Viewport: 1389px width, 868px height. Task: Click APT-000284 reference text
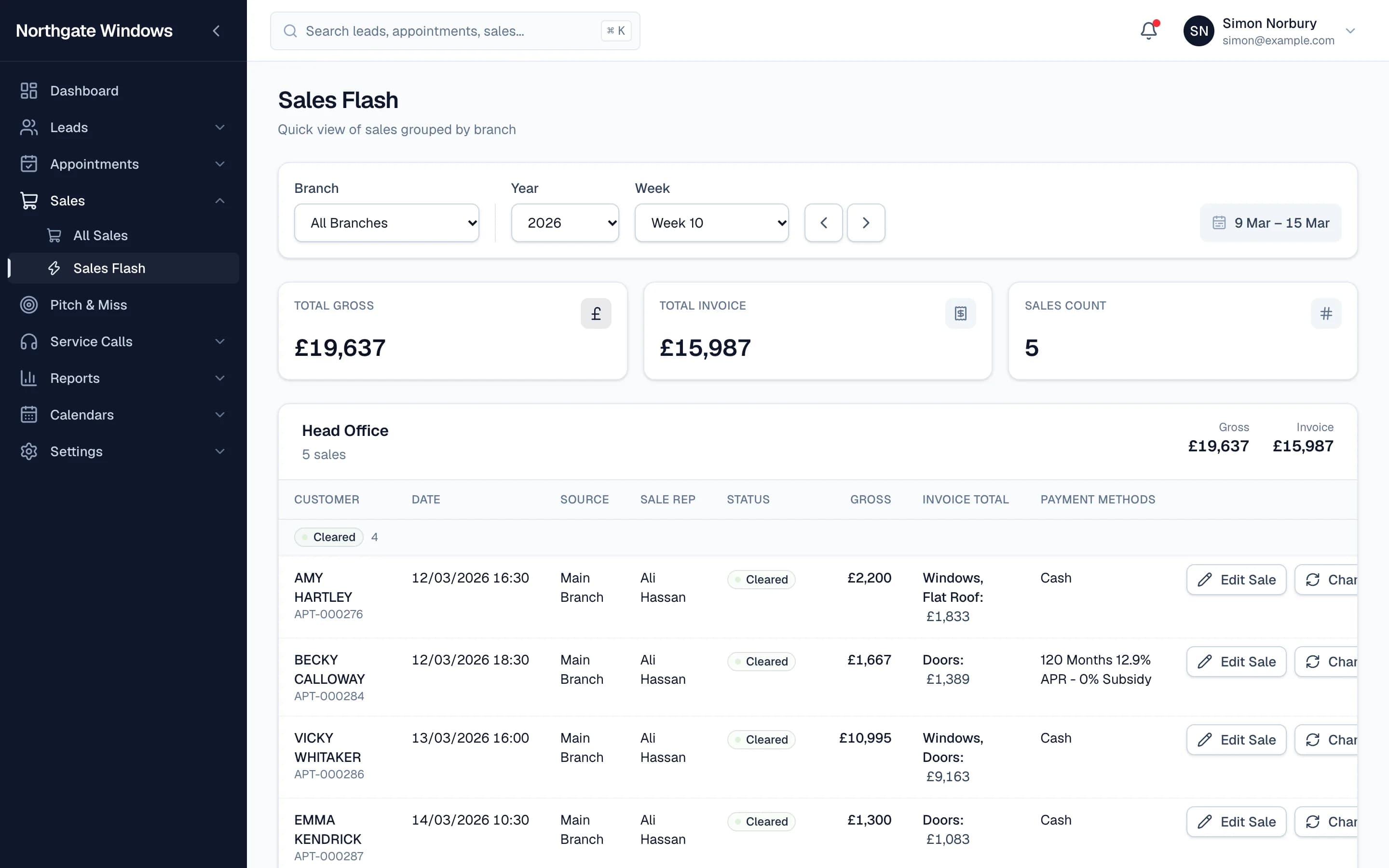[329, 696]
